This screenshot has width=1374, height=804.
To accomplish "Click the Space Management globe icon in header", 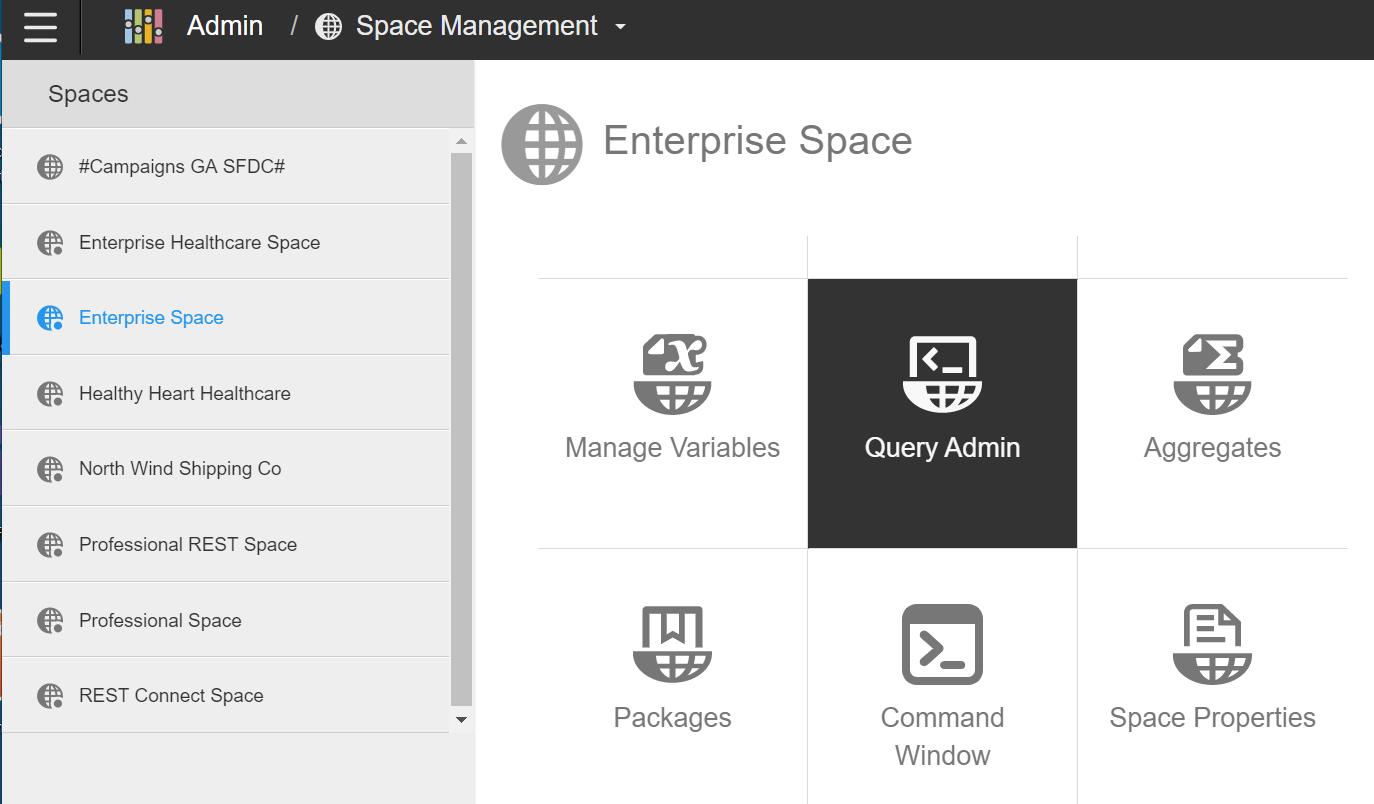I will coord(329,27).
